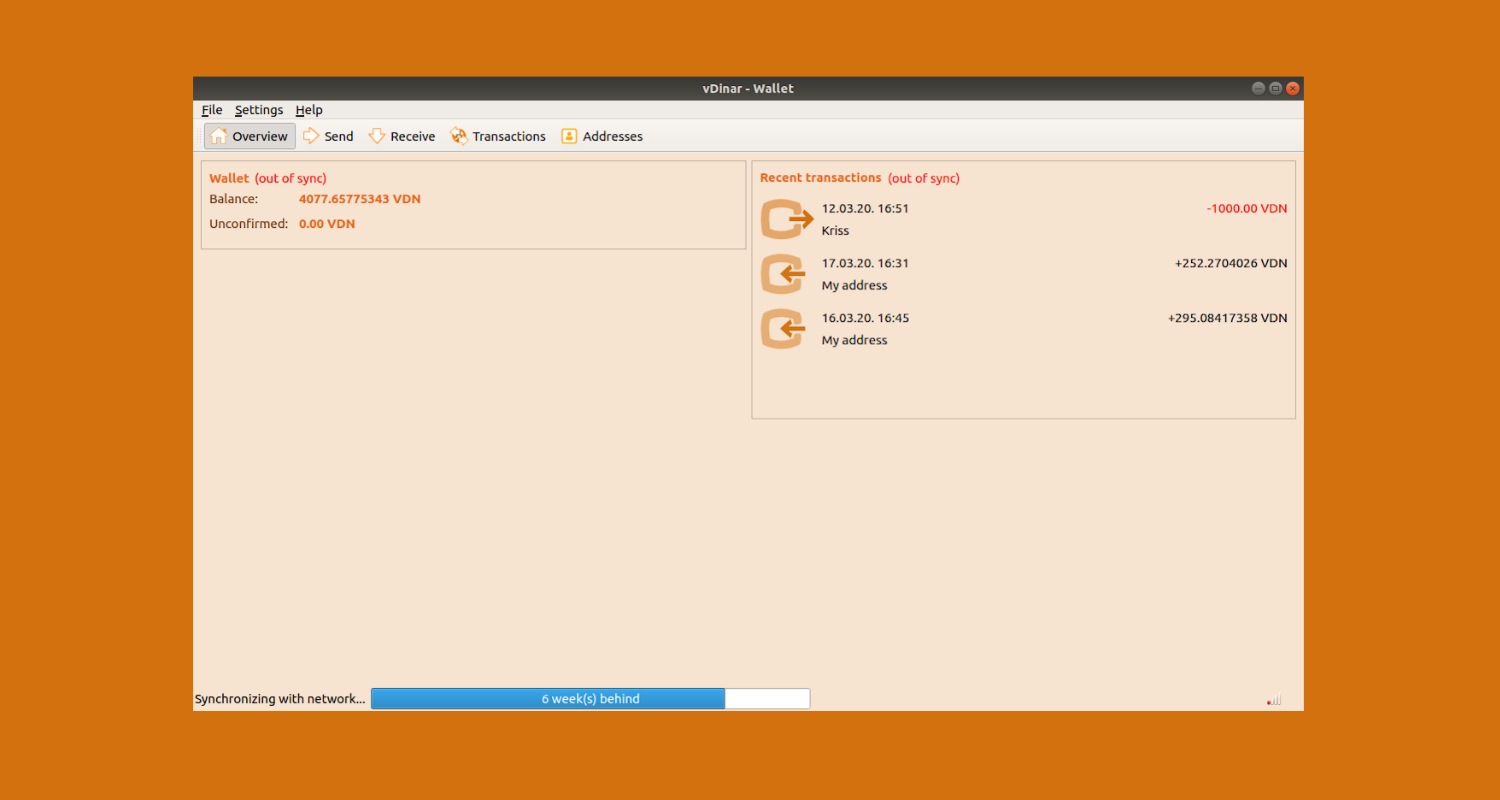Click the date 12.03.20. 16:51
The image size is (1500, 800).
(x=865, y=209)
